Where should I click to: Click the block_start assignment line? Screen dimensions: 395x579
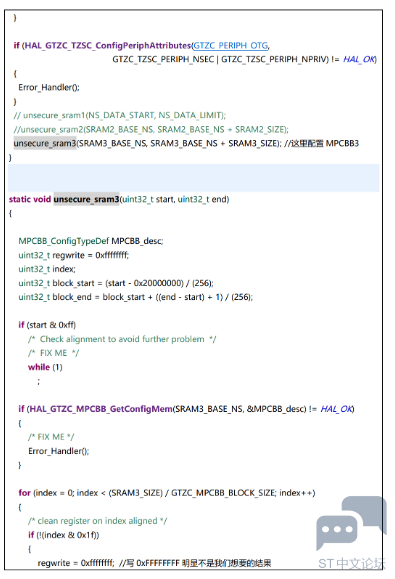(x=116, y=283)
